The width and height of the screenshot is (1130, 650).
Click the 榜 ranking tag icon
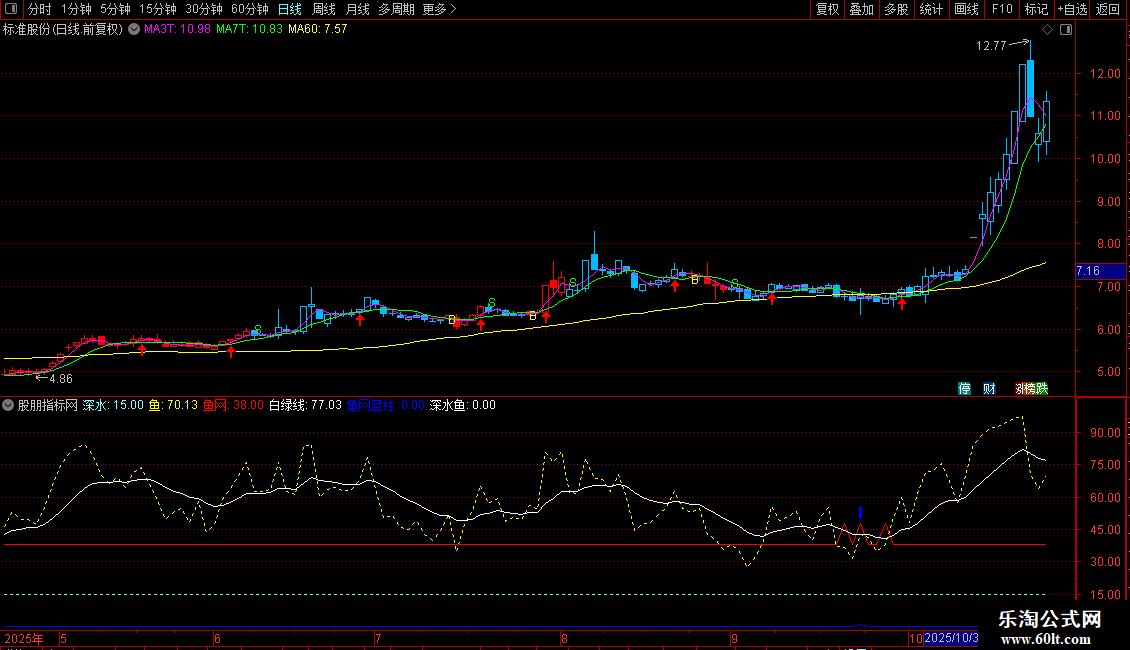[x=1028, y=389]
